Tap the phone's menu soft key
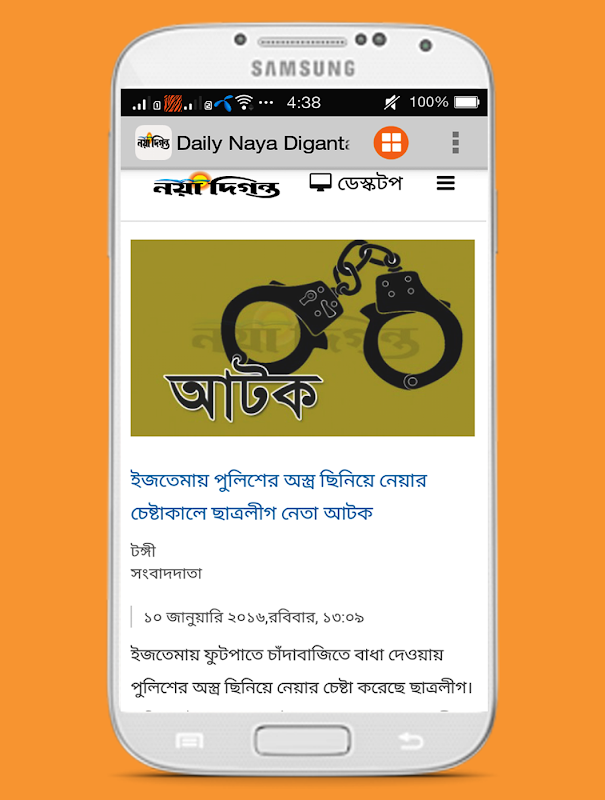The image size is (605, 800). click(189, 741)
